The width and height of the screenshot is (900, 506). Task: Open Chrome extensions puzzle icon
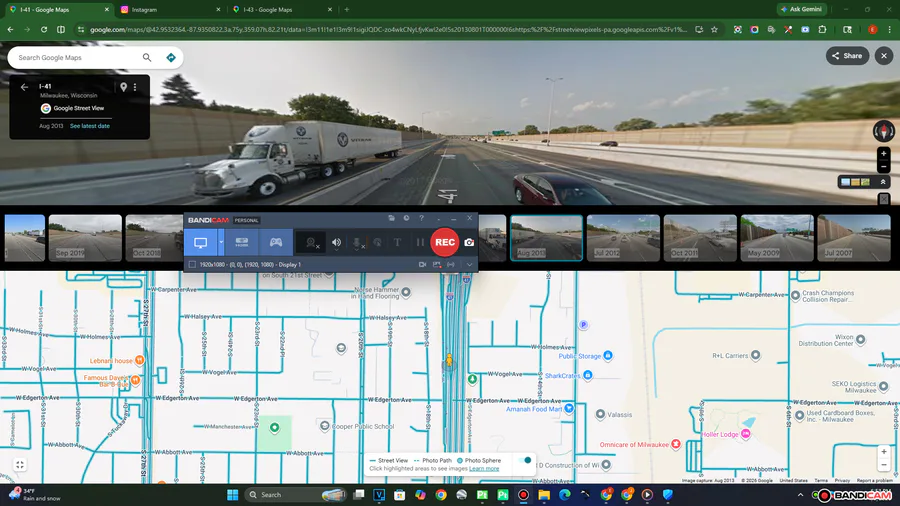pyautogui.click(x=822, y=29)
